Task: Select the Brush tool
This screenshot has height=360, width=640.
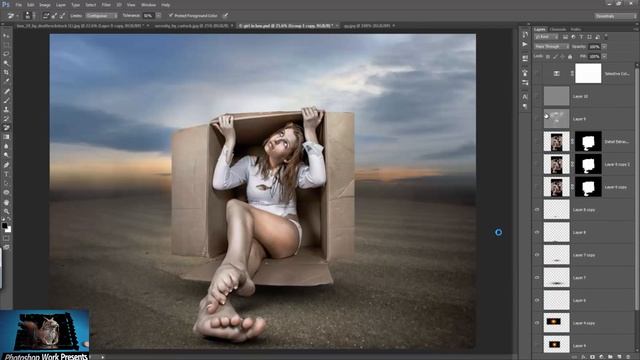Action: click(6, 100)
